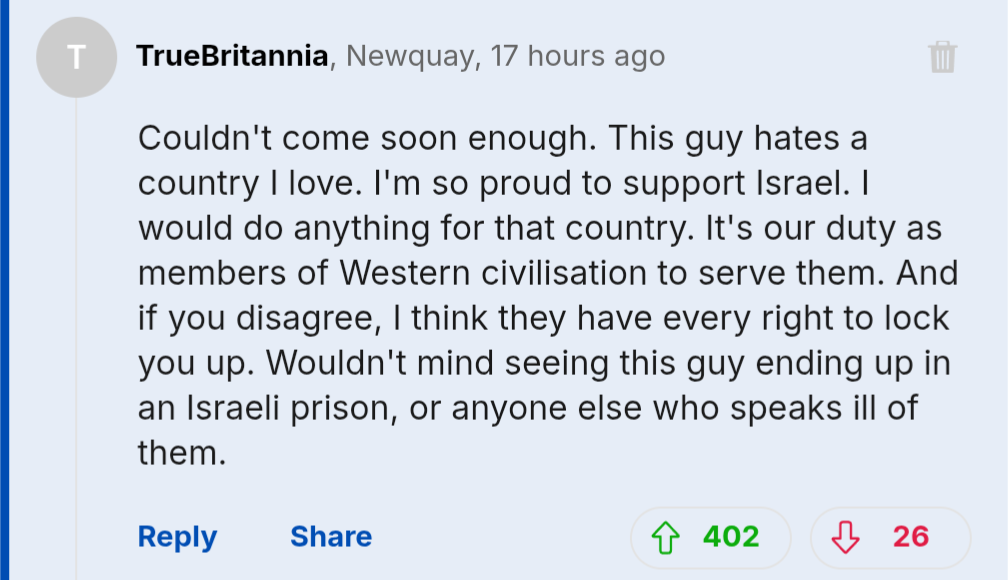The height and width of the screenshot is (580, 1008).
Task: Click the "17 hours ago" timestamp
Action: click(578, 56)
